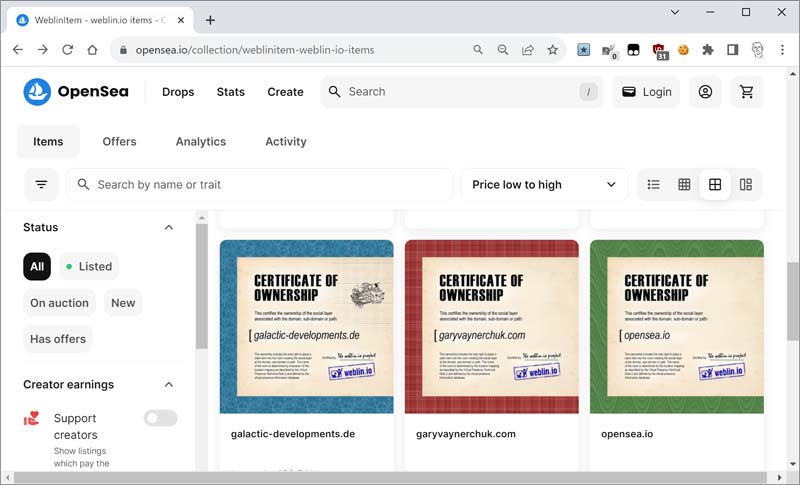
Task: Filter by Listed status
Action: click(x=89, y=266)
